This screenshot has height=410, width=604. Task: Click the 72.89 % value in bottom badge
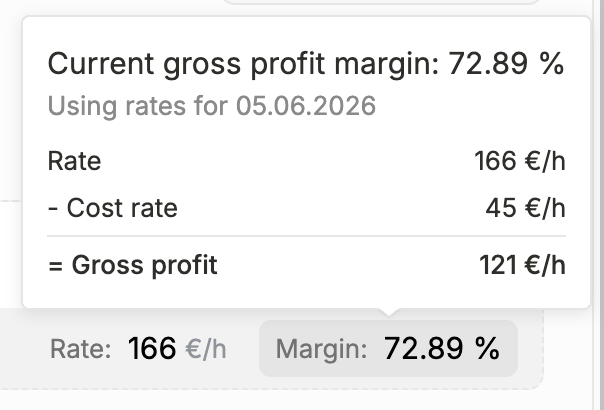[x=442, y=348]
